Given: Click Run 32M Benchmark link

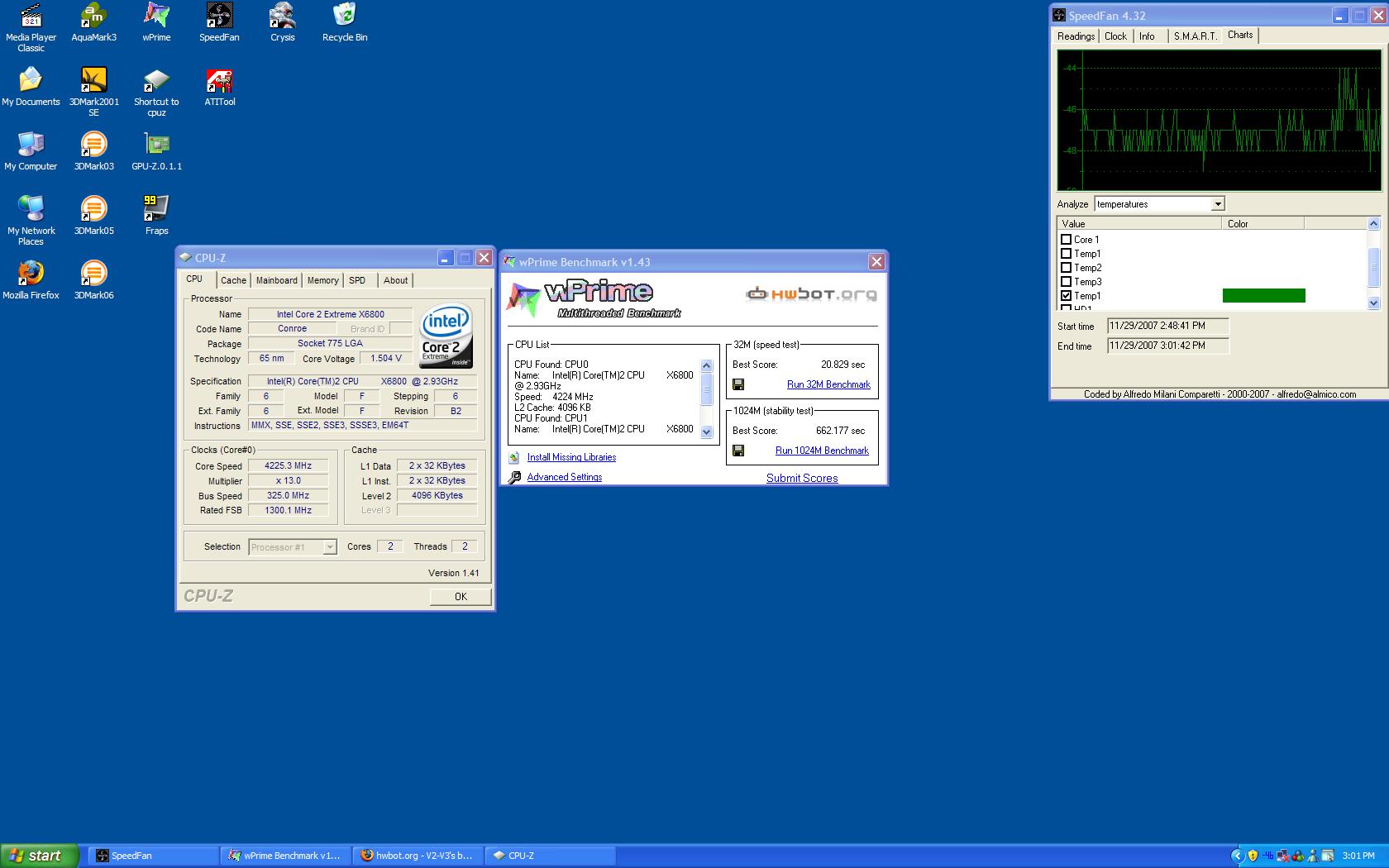Looking at the screenshot, I should pyautogui.click(x=828, y=384).
